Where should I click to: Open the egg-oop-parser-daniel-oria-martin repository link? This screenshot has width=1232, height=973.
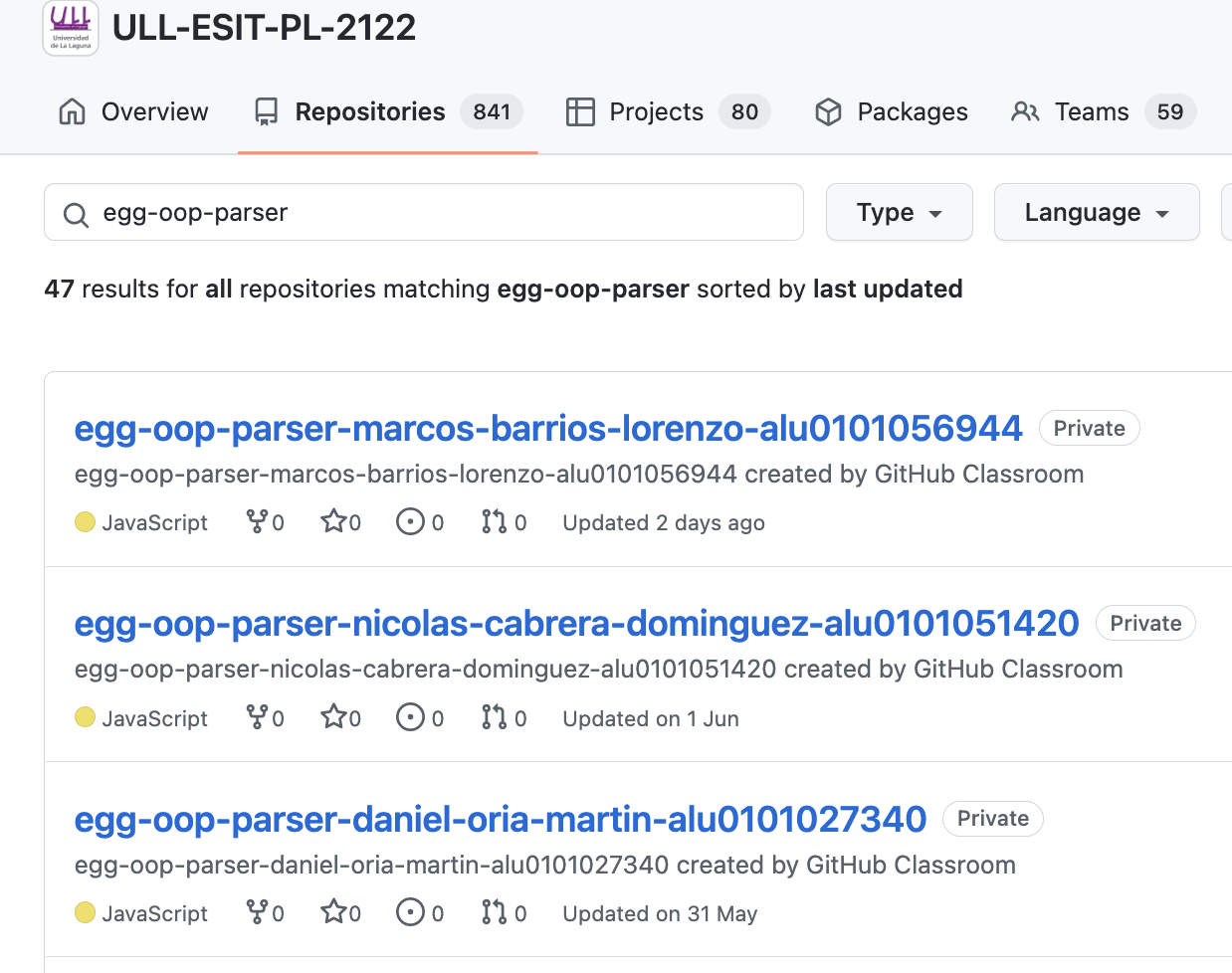498,818
